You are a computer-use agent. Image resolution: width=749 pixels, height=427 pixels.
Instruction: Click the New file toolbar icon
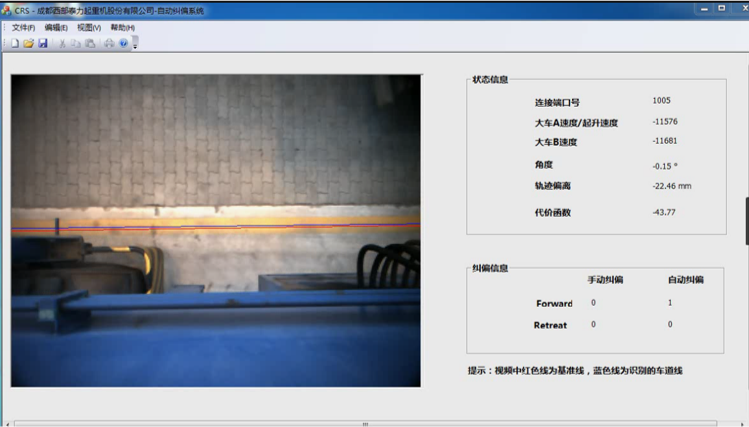[15, 44]
